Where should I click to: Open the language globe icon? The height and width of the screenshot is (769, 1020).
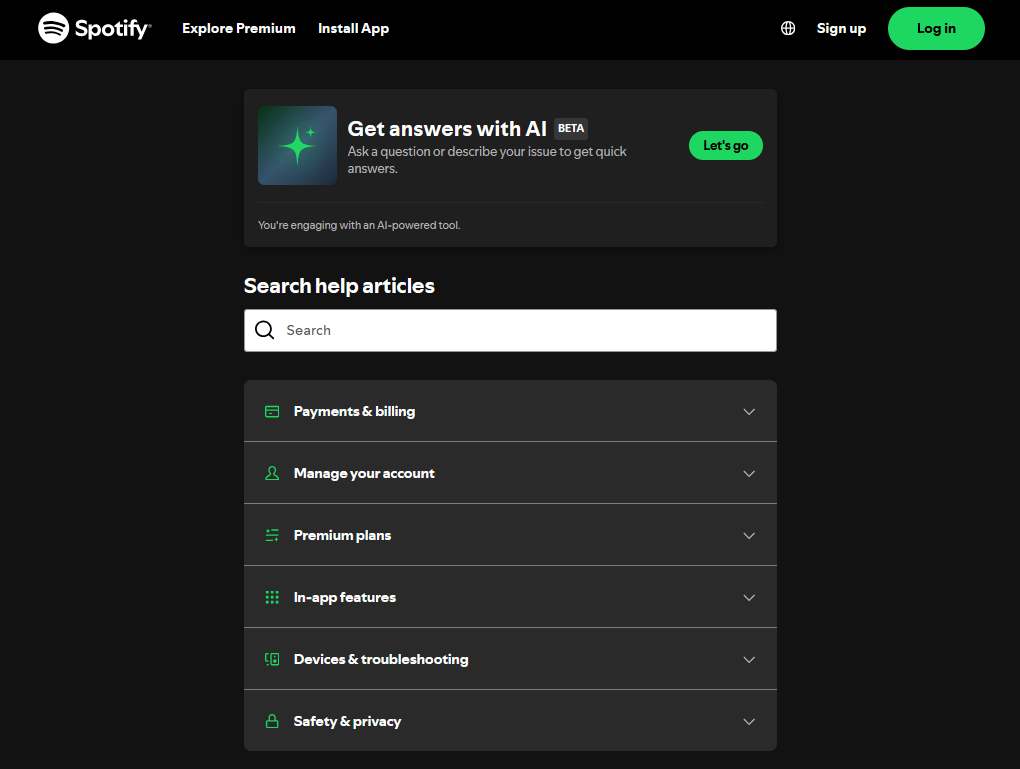pyautogui.click(x=788, y=28)
